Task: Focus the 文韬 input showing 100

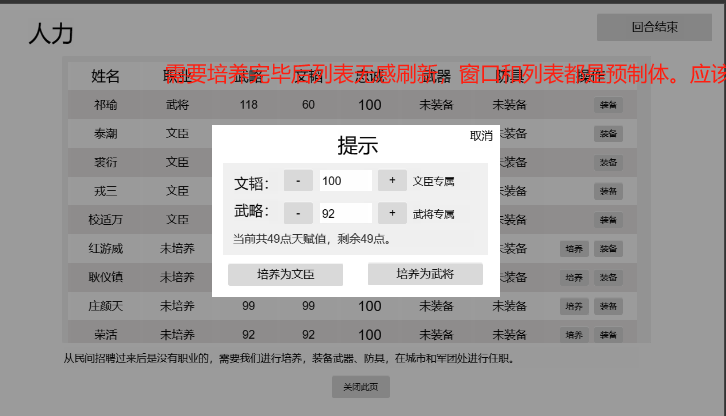Action: 345,181
